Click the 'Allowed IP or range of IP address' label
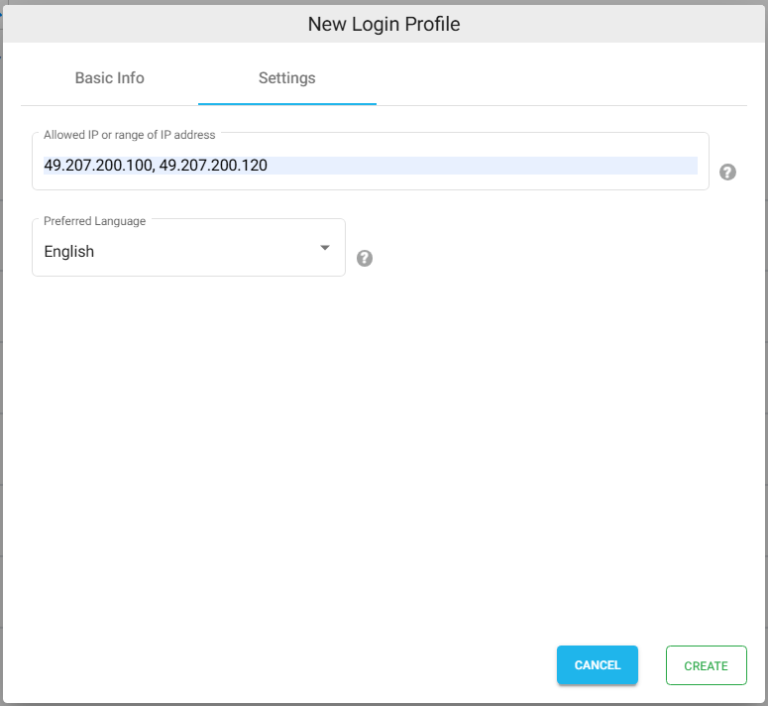This screenshot has width=768, height=706. [129, 135]
